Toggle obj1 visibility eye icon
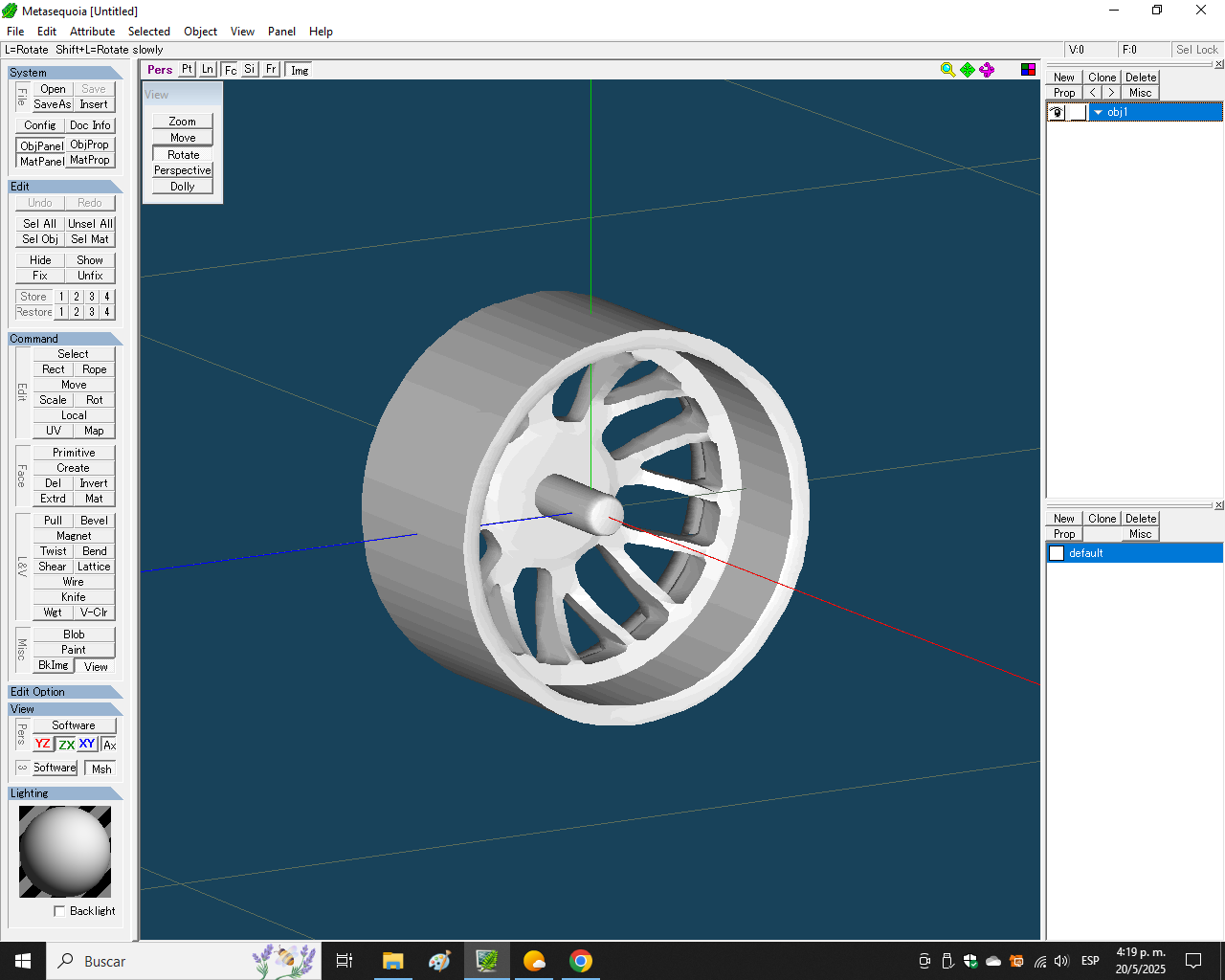1225x980 pixels. coord(1057,113)
